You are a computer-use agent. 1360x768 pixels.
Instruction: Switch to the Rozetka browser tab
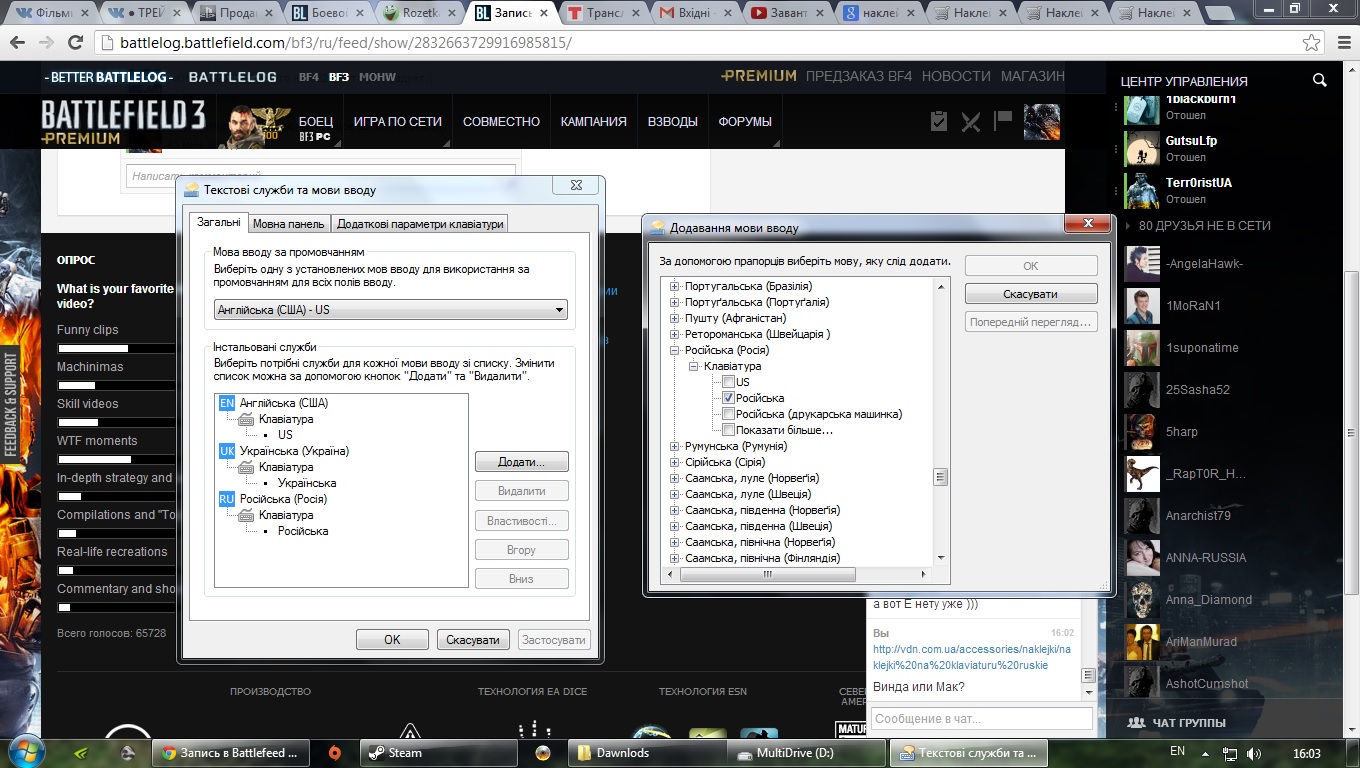(419, 13)
